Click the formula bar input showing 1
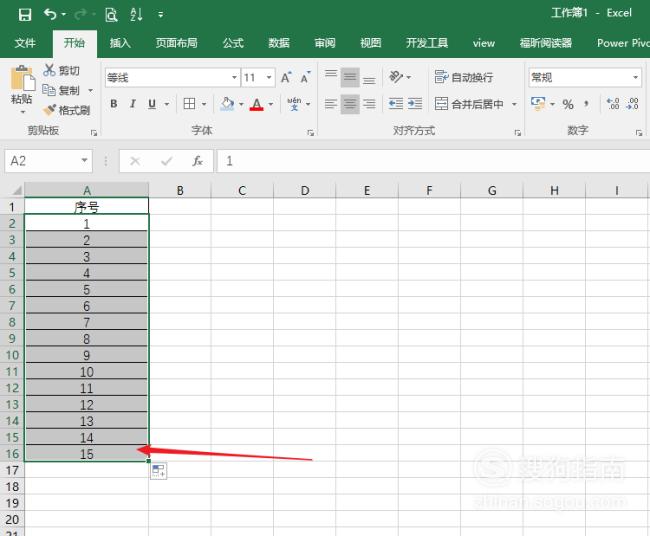This screenshot has height=536, width=650. point(433,161)
